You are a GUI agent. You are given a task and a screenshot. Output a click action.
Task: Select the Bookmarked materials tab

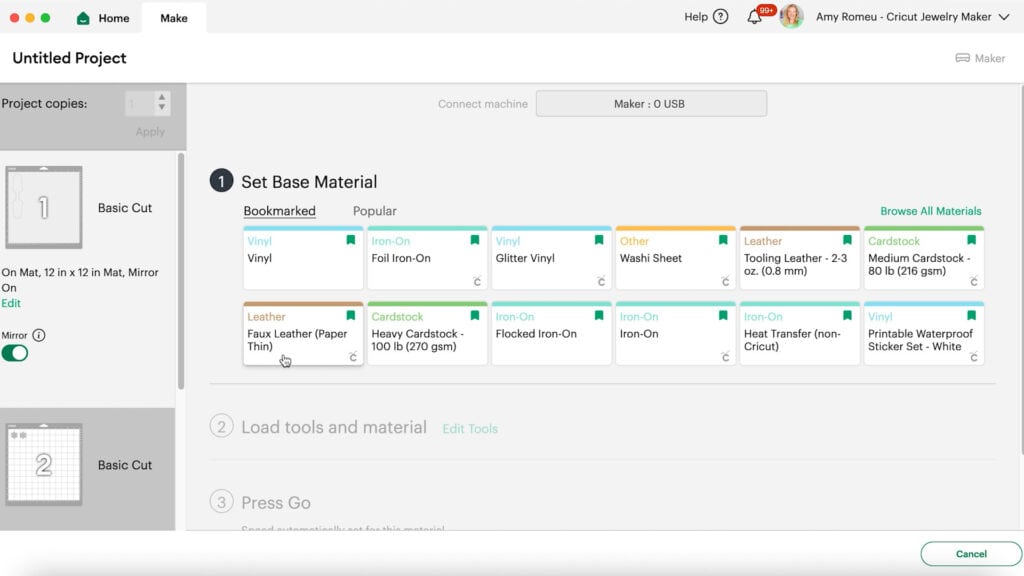(x=280, y=211)
